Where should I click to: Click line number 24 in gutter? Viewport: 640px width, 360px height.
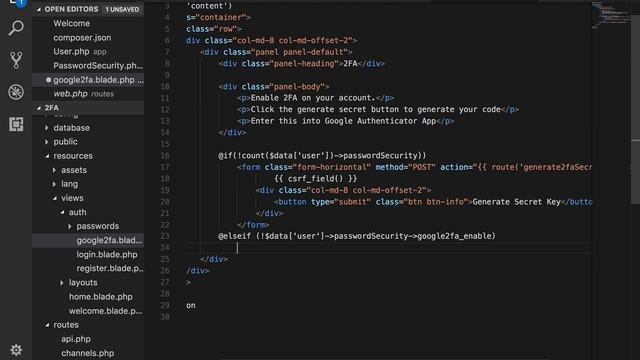point(165,247)
